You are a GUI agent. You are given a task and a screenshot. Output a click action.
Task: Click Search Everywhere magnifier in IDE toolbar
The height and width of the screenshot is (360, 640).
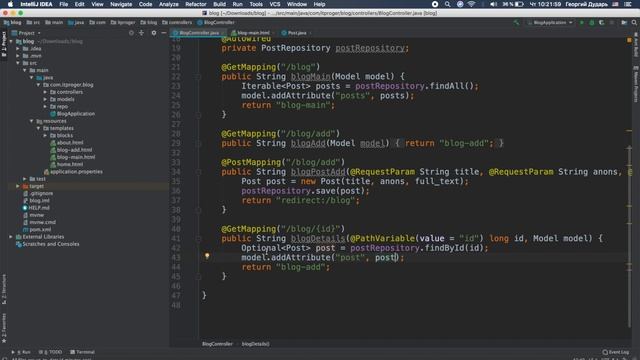[634, 22]
